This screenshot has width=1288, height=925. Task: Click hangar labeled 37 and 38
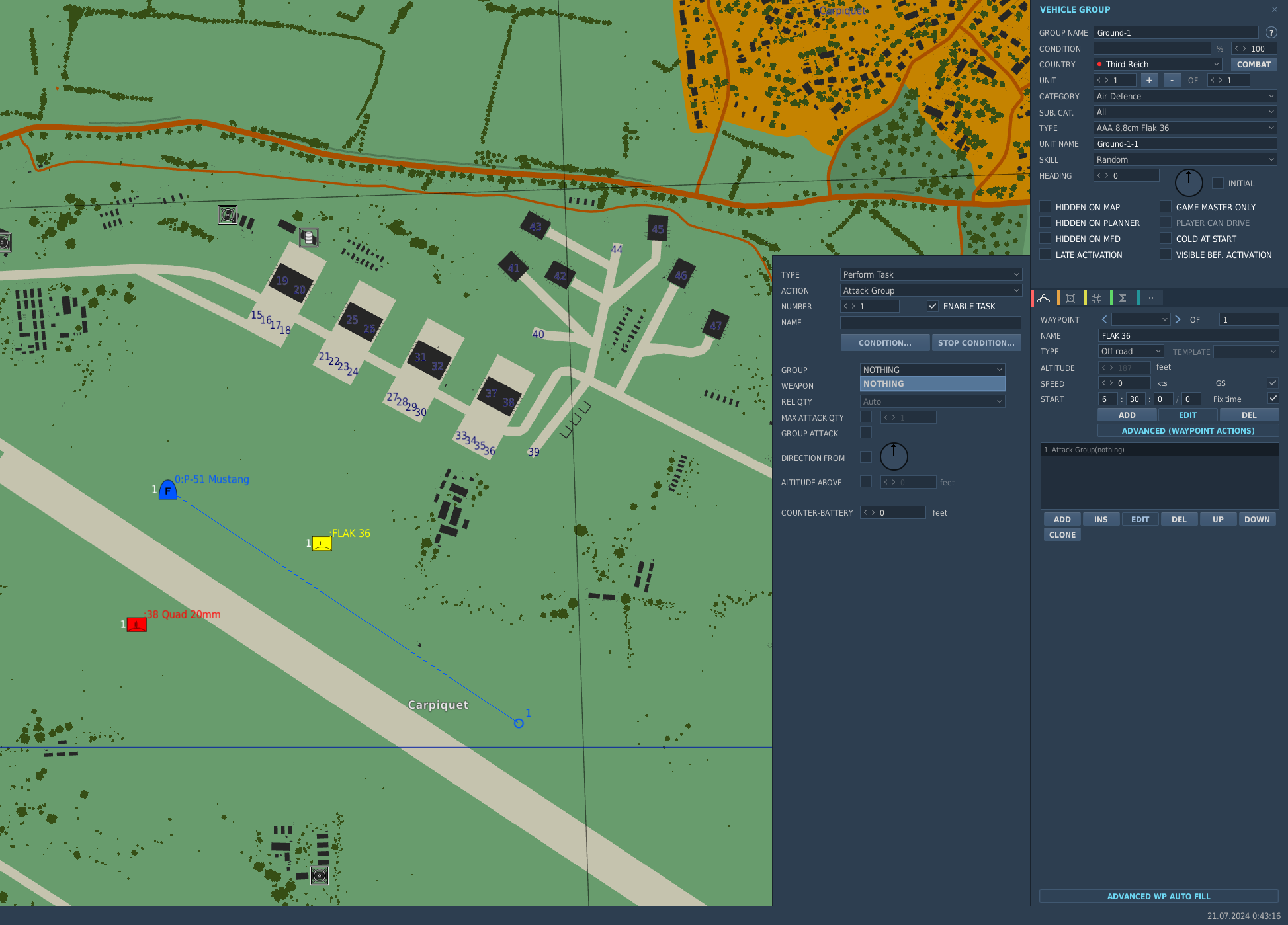499,397
